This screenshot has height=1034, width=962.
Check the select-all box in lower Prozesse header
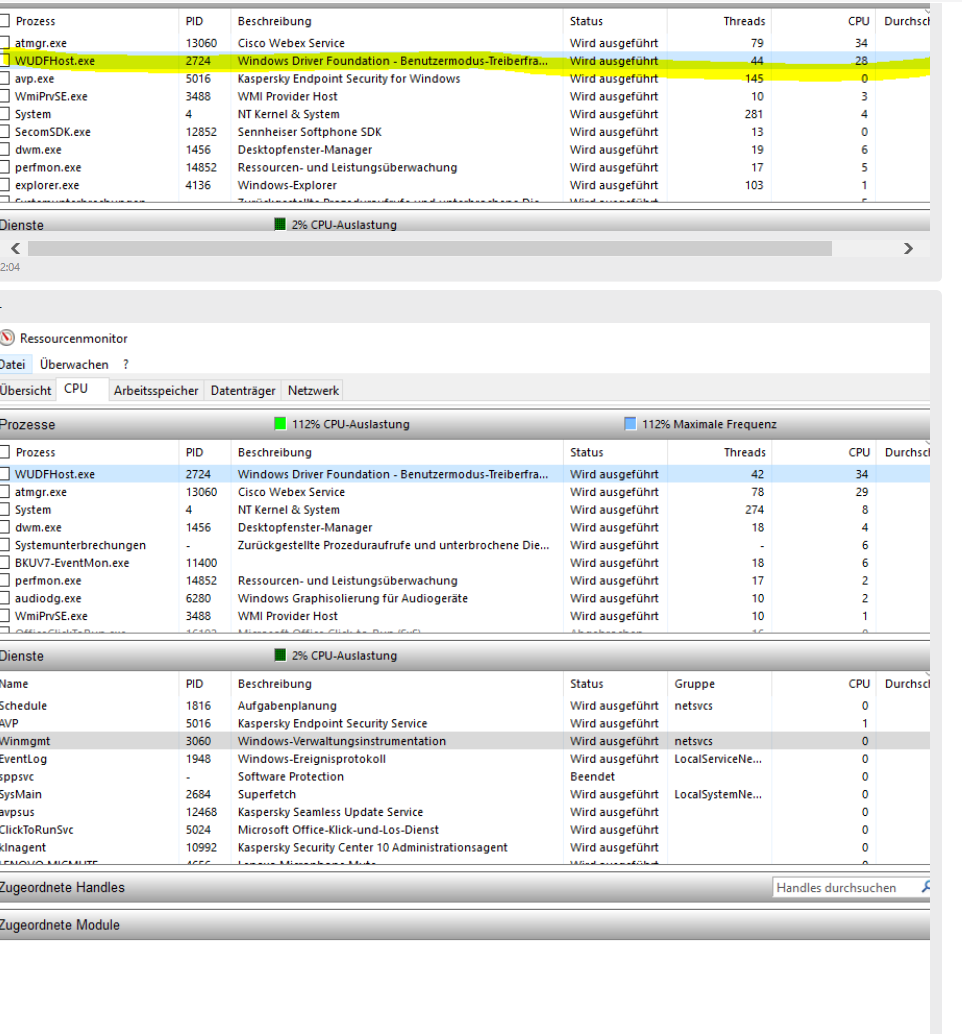pyautogui.click(x=5, y=452)
